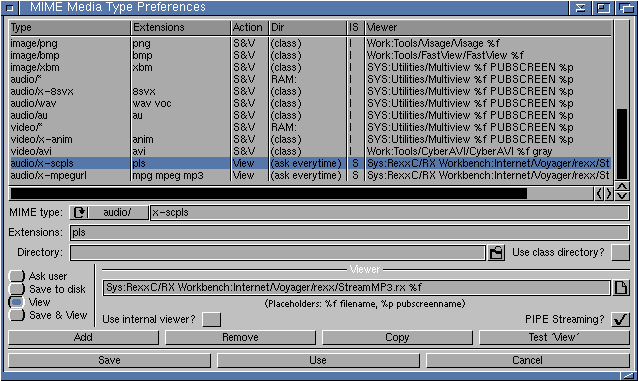
Task: Open the viewer file requester icon
Action: [x=621, y=288]
